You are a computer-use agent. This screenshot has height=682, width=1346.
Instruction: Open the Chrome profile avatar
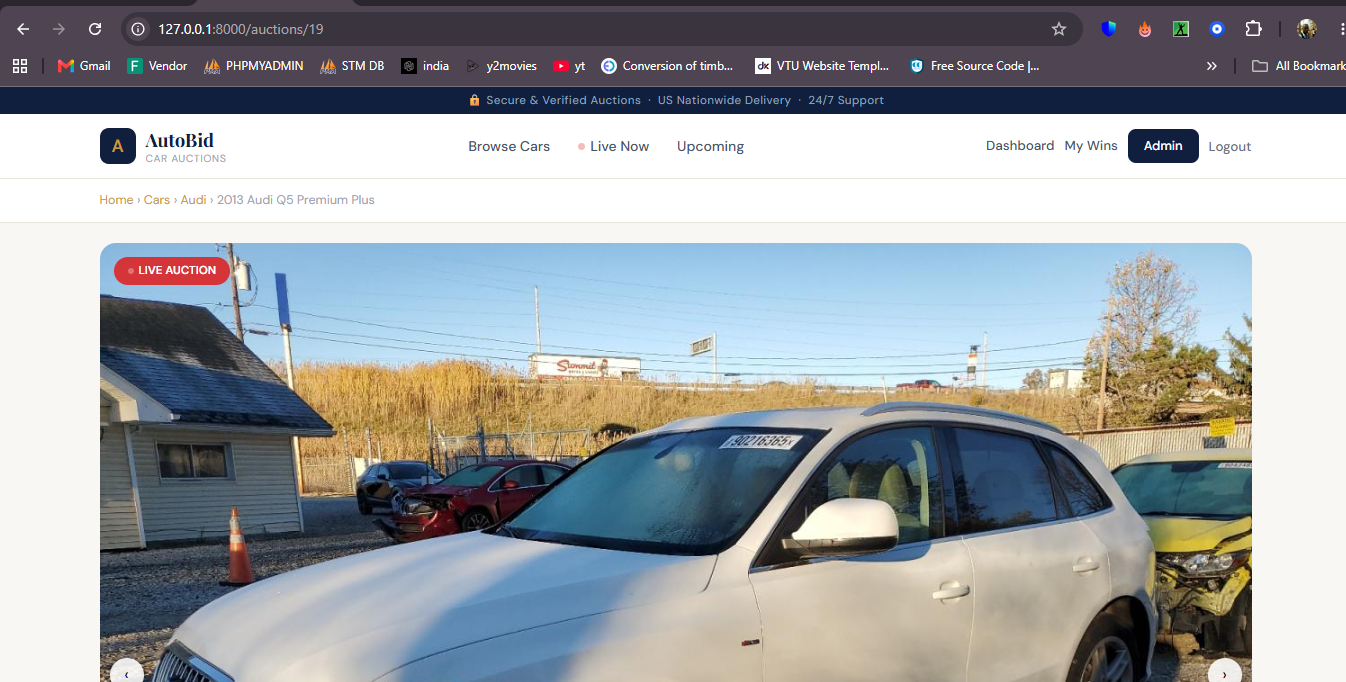click(x=1307, y=29)
